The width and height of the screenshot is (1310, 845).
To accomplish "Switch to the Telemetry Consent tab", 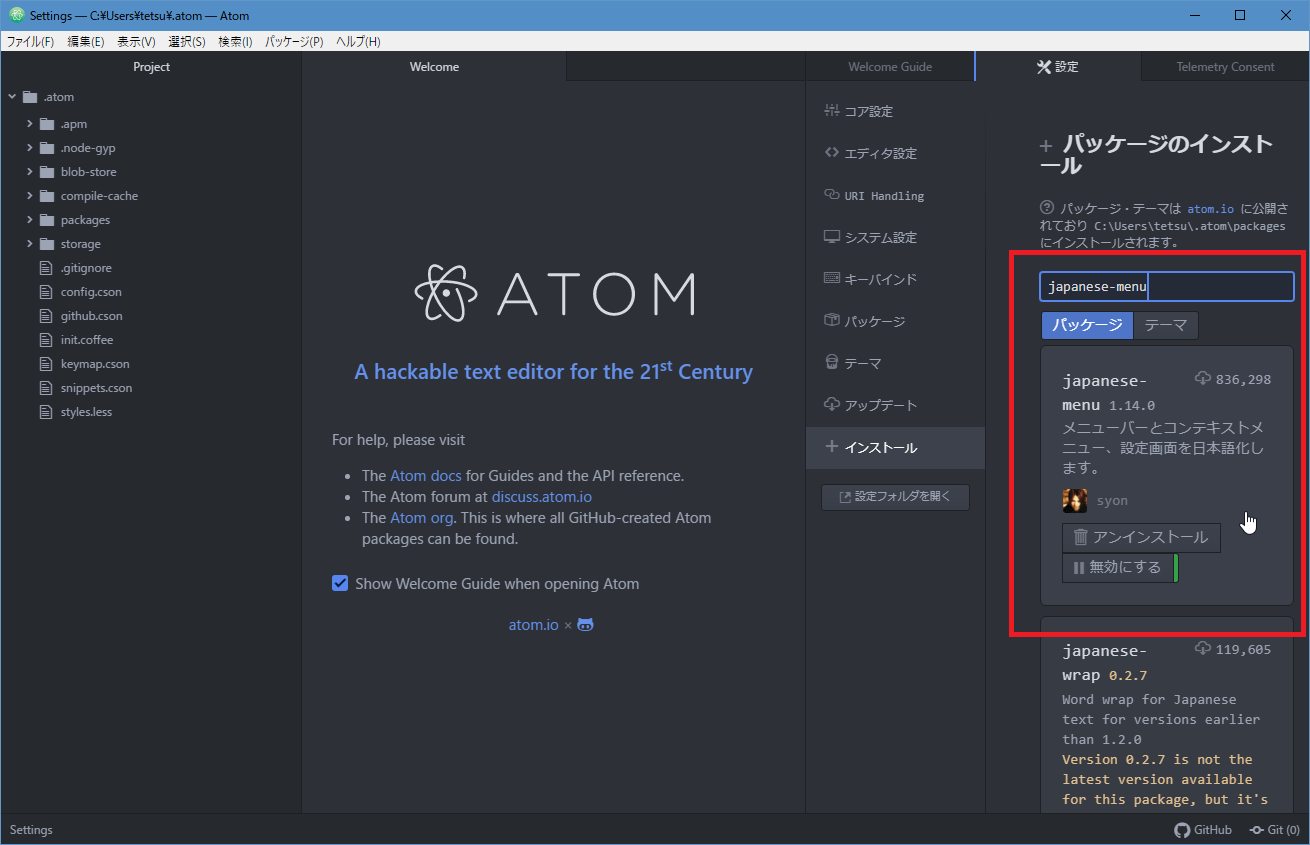I will [1225, 67].
